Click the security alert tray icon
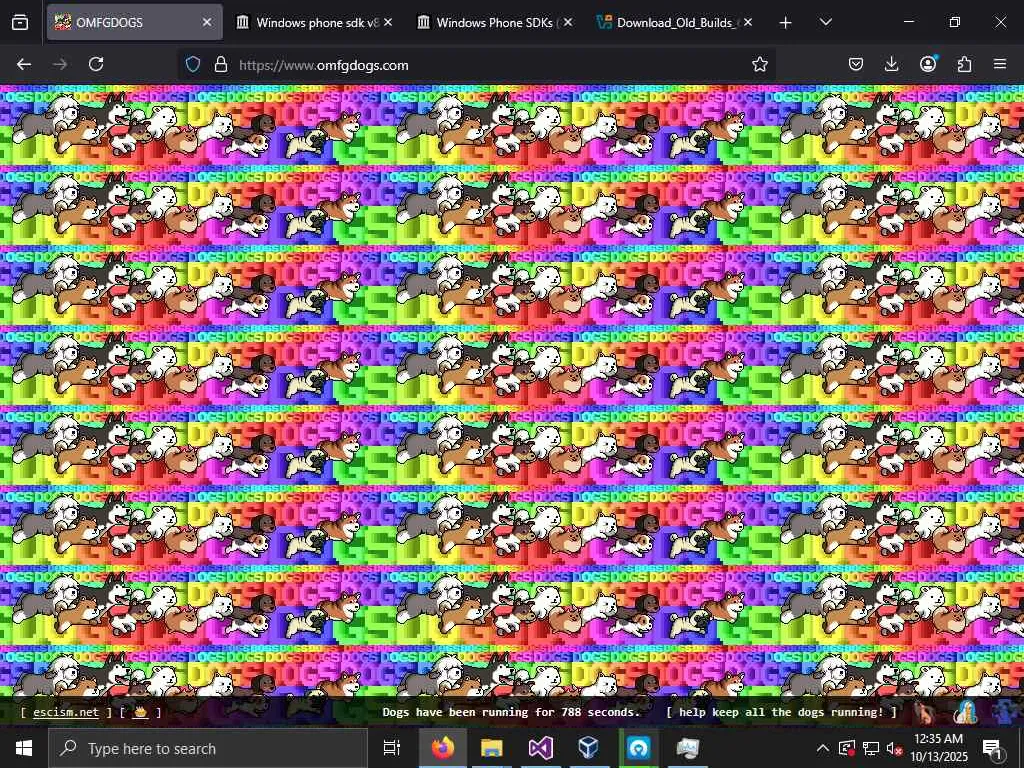 pos(847,748)
